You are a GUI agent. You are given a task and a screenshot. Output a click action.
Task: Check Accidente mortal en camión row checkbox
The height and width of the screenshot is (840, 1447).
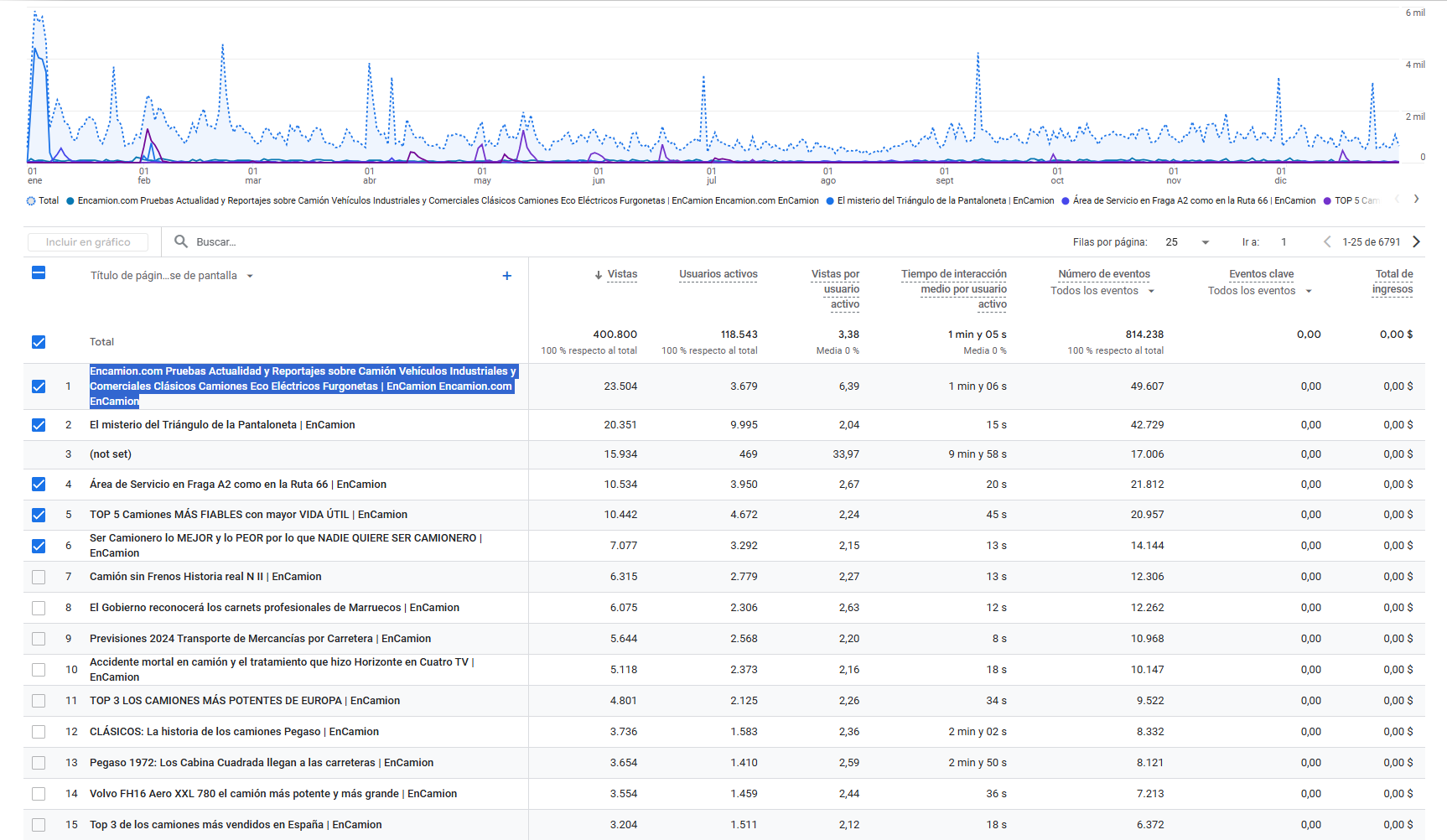tap(39, 670)
